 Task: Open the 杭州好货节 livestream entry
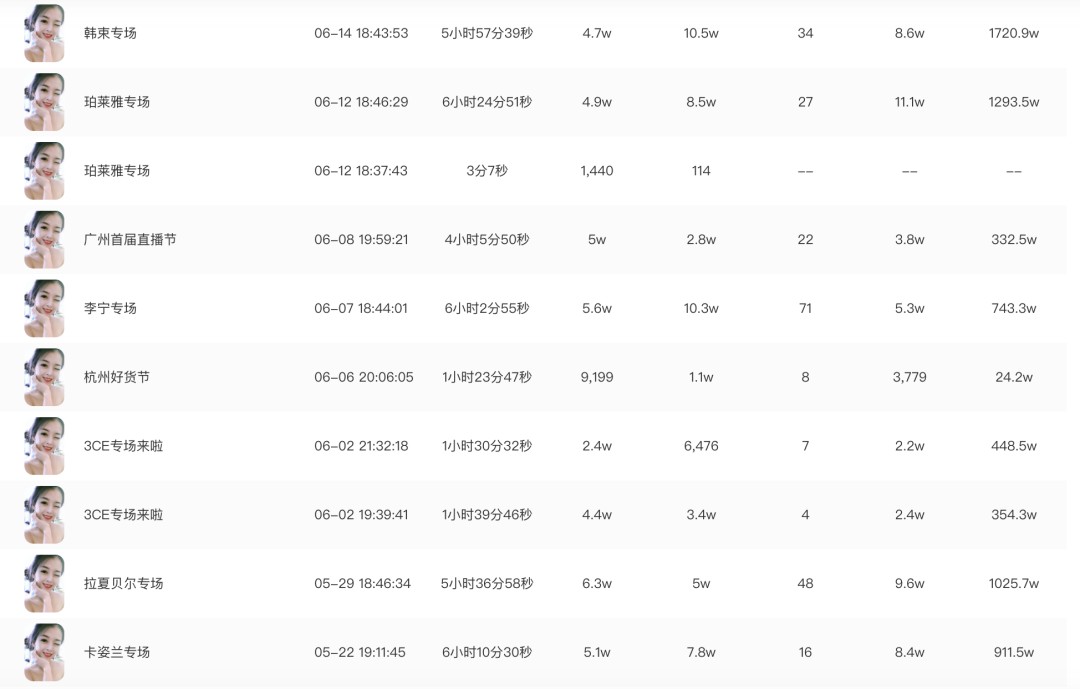point(116,377)
